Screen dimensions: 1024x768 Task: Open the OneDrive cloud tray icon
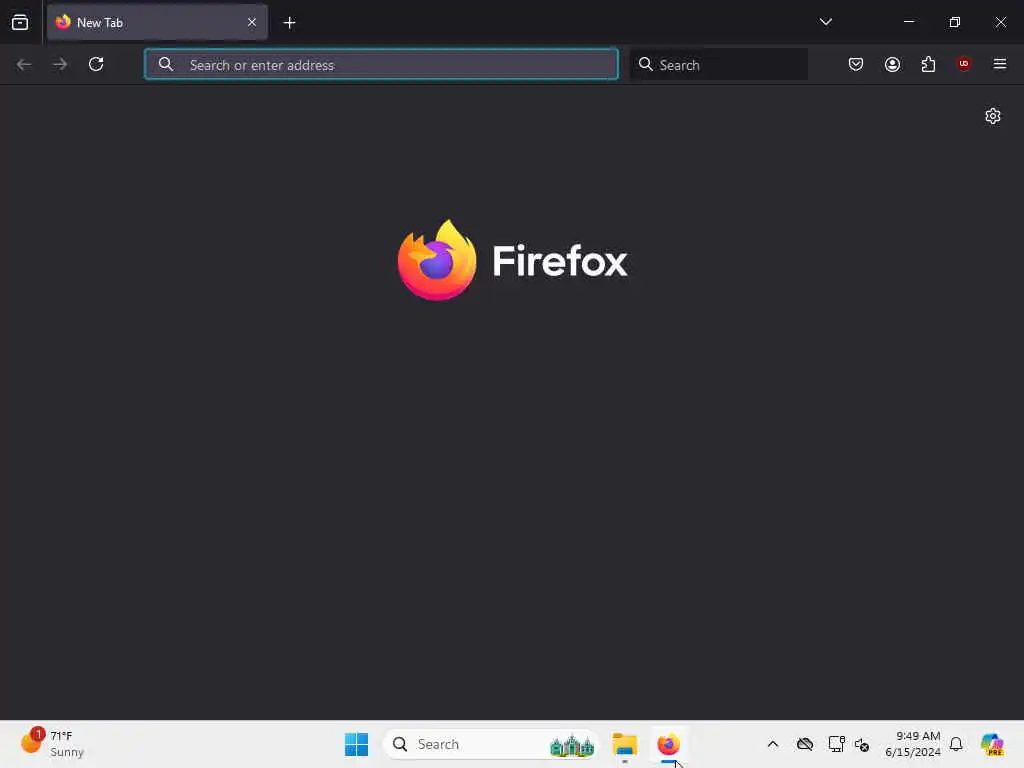coord(805,744)
